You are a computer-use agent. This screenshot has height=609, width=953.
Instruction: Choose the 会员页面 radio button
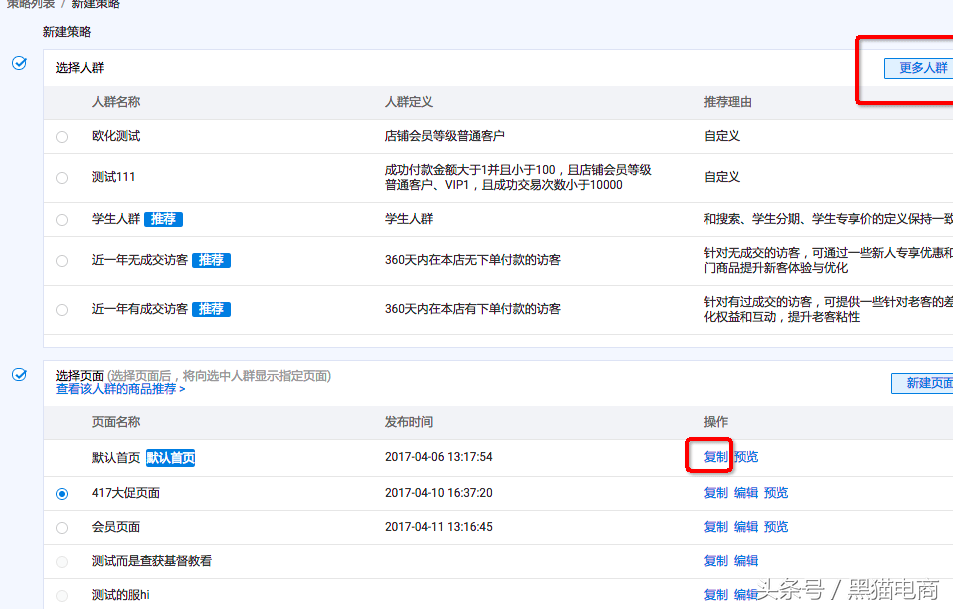[62, 528]
